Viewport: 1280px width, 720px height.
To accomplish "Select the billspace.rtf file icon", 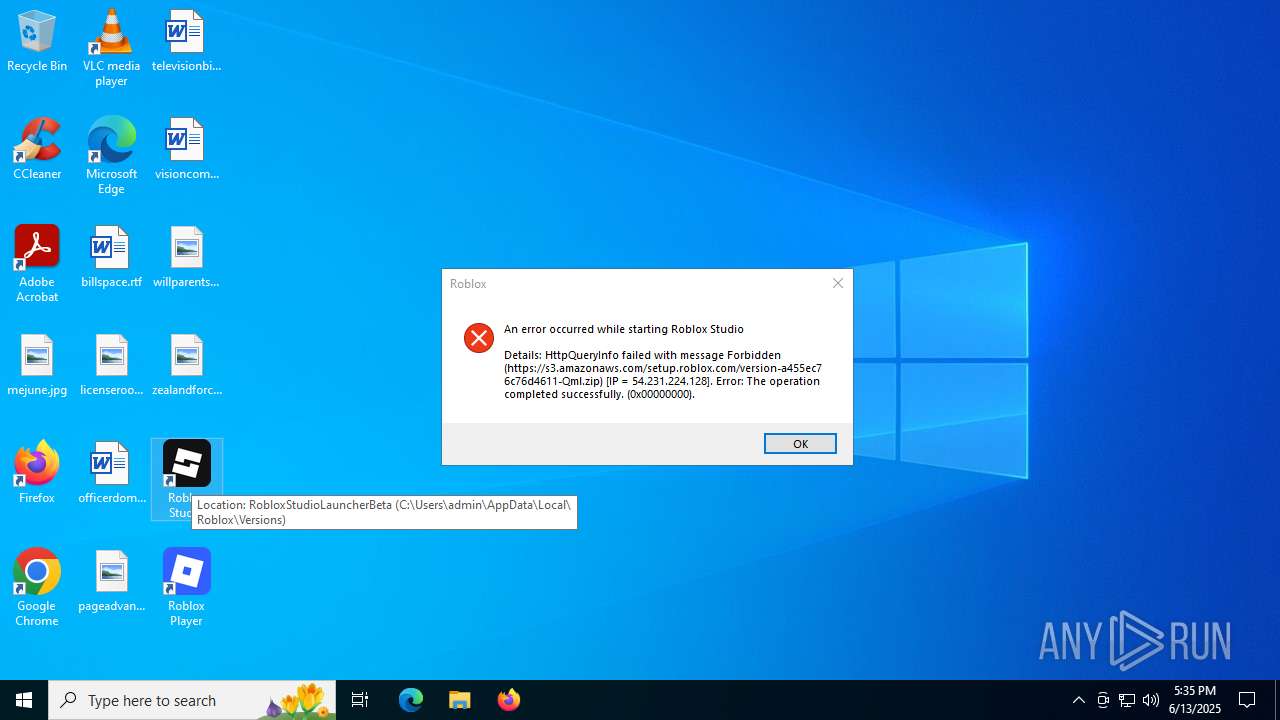I will coord(111,257).
